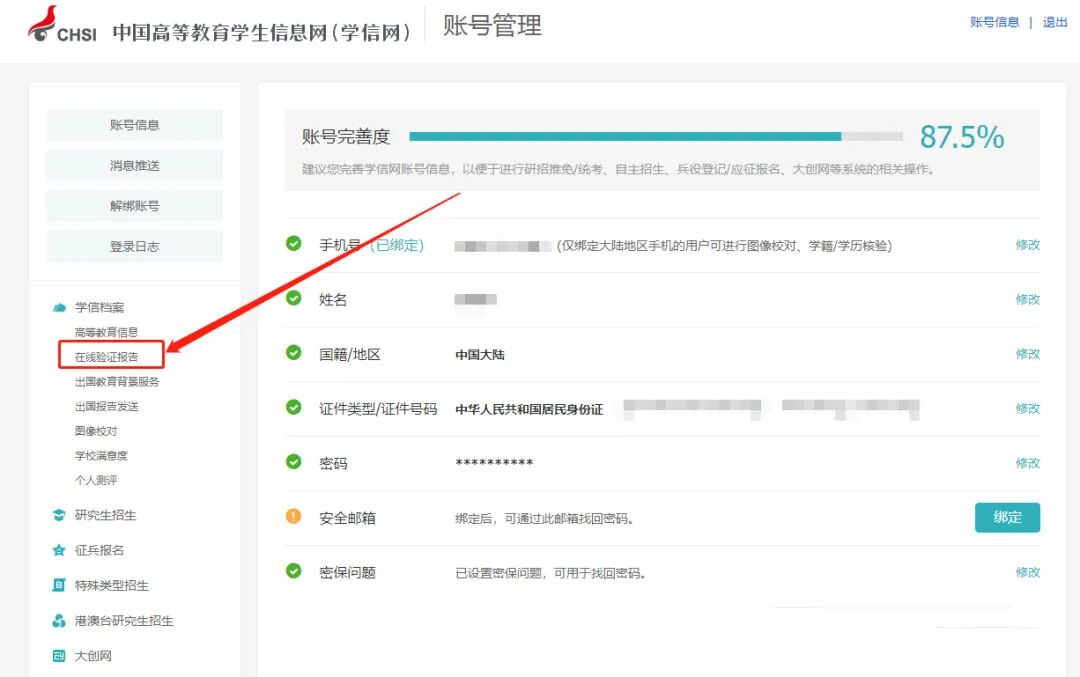
Task: Click the 退出 logout link
Action: (1055, 22)
